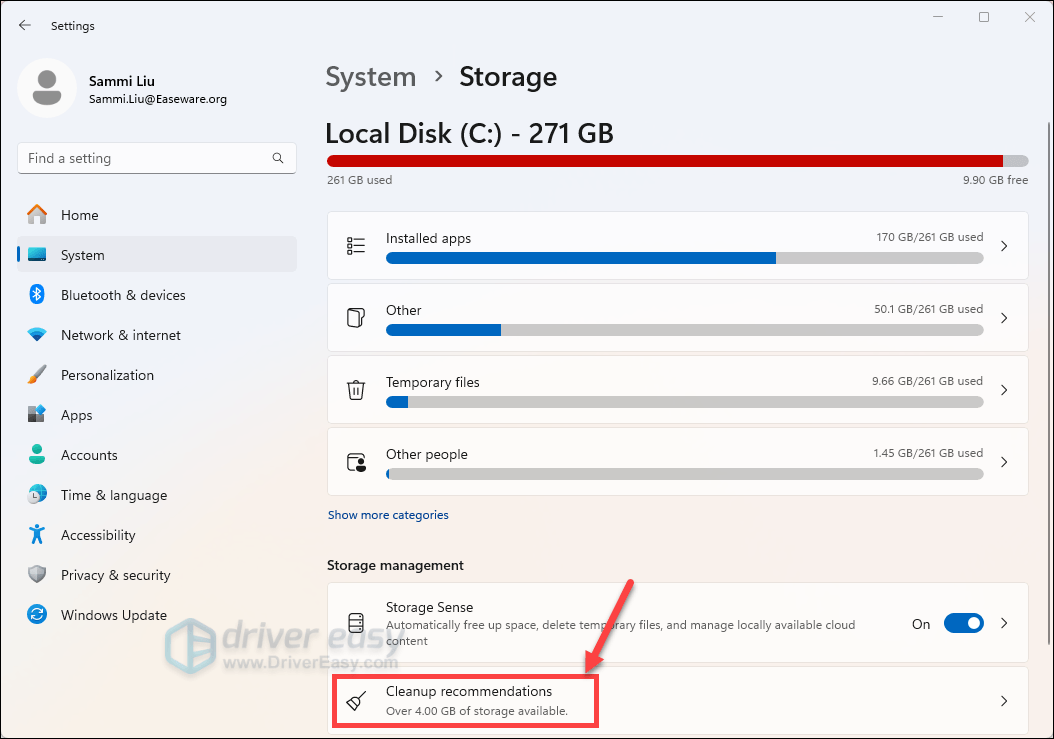Turn off the Storage Sense toggle
The height and width of the screenshot is (739, 1054).
coord(963,623)
